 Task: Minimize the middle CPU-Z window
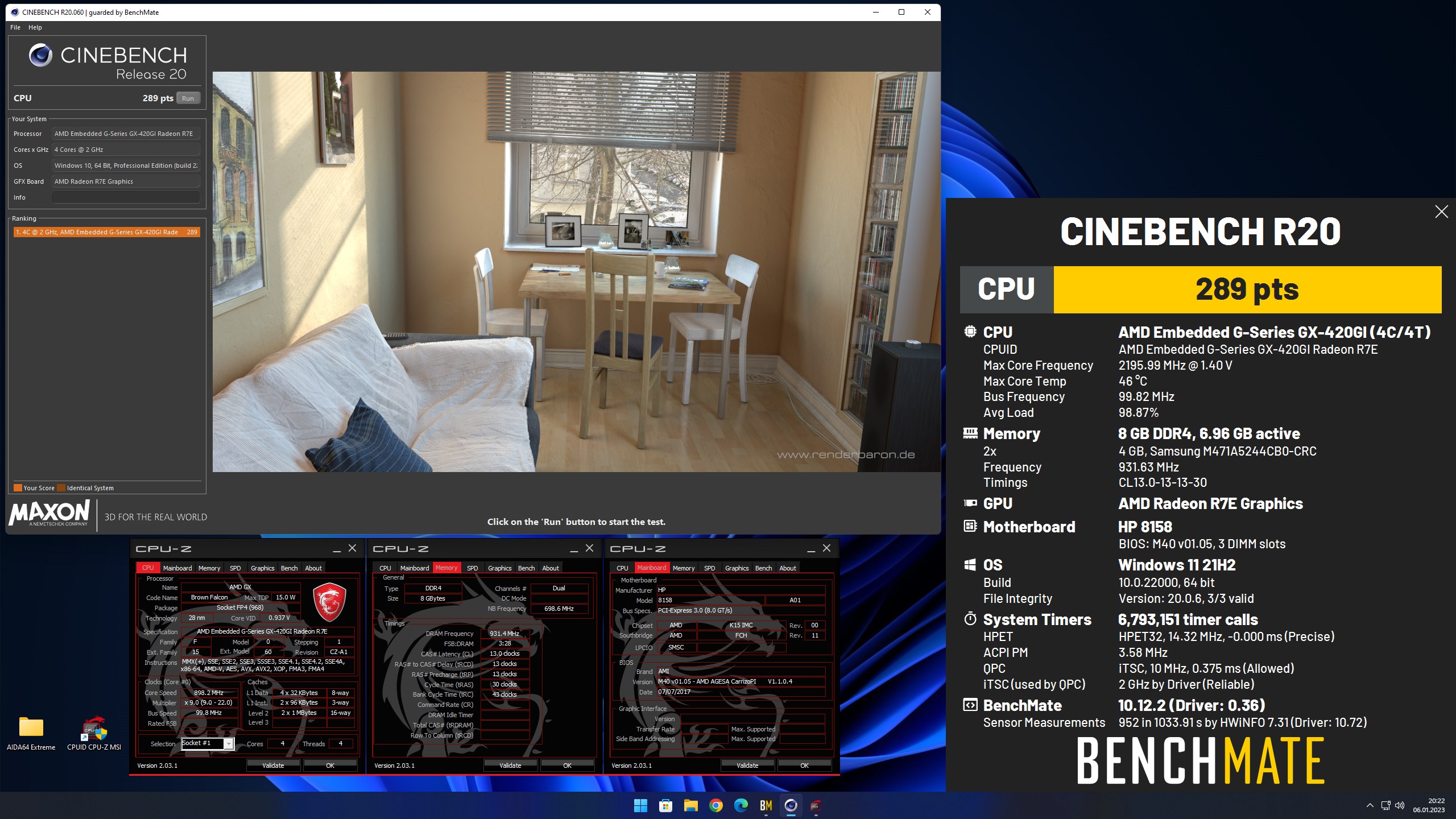pyautogui.click(x=574, y=549)
